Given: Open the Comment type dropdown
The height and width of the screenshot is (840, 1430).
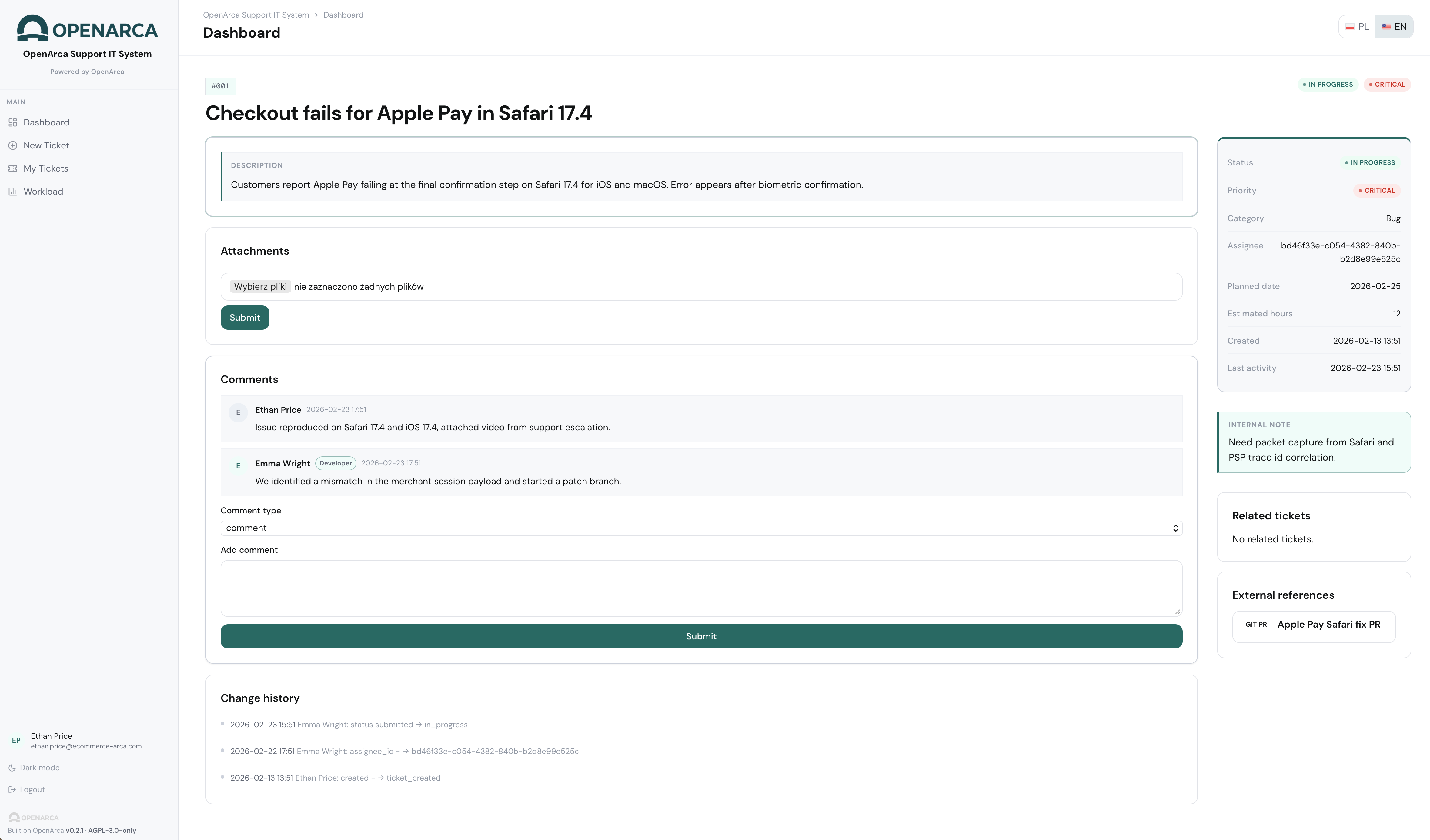Looking at the screenshot, I should [701, 528].
